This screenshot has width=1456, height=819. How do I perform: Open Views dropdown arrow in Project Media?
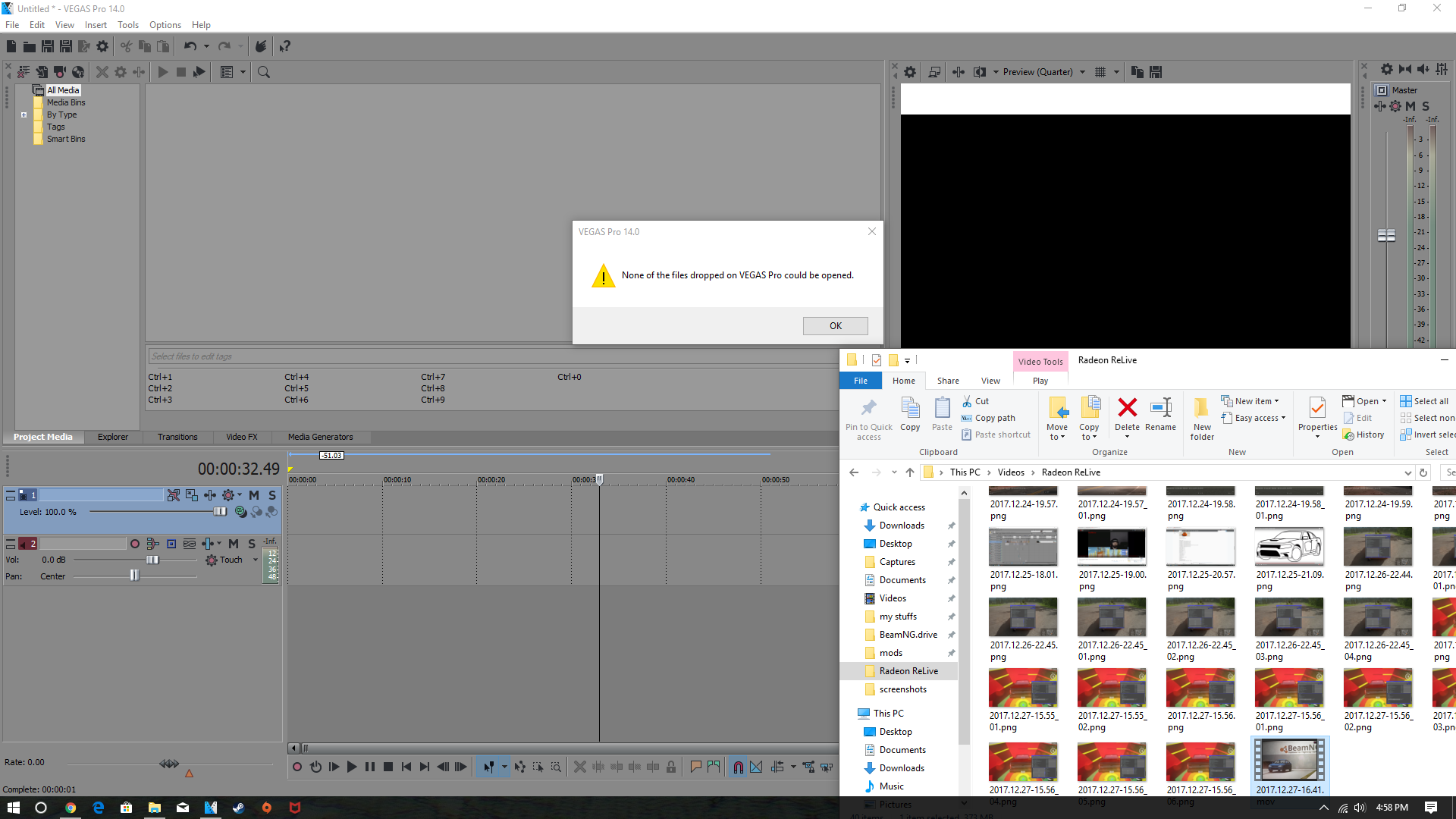click(243, 72)
